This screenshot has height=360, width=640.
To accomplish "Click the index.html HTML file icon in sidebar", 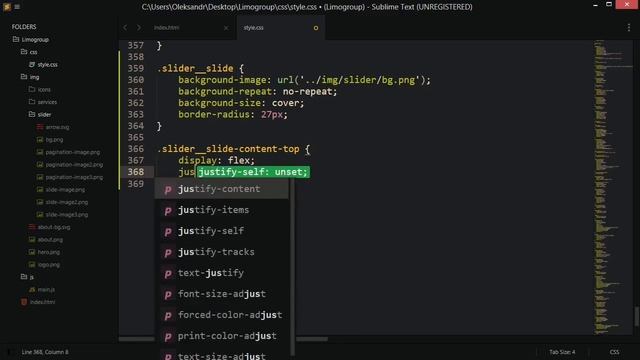I will pyautogui.click(x=24, y=302).
